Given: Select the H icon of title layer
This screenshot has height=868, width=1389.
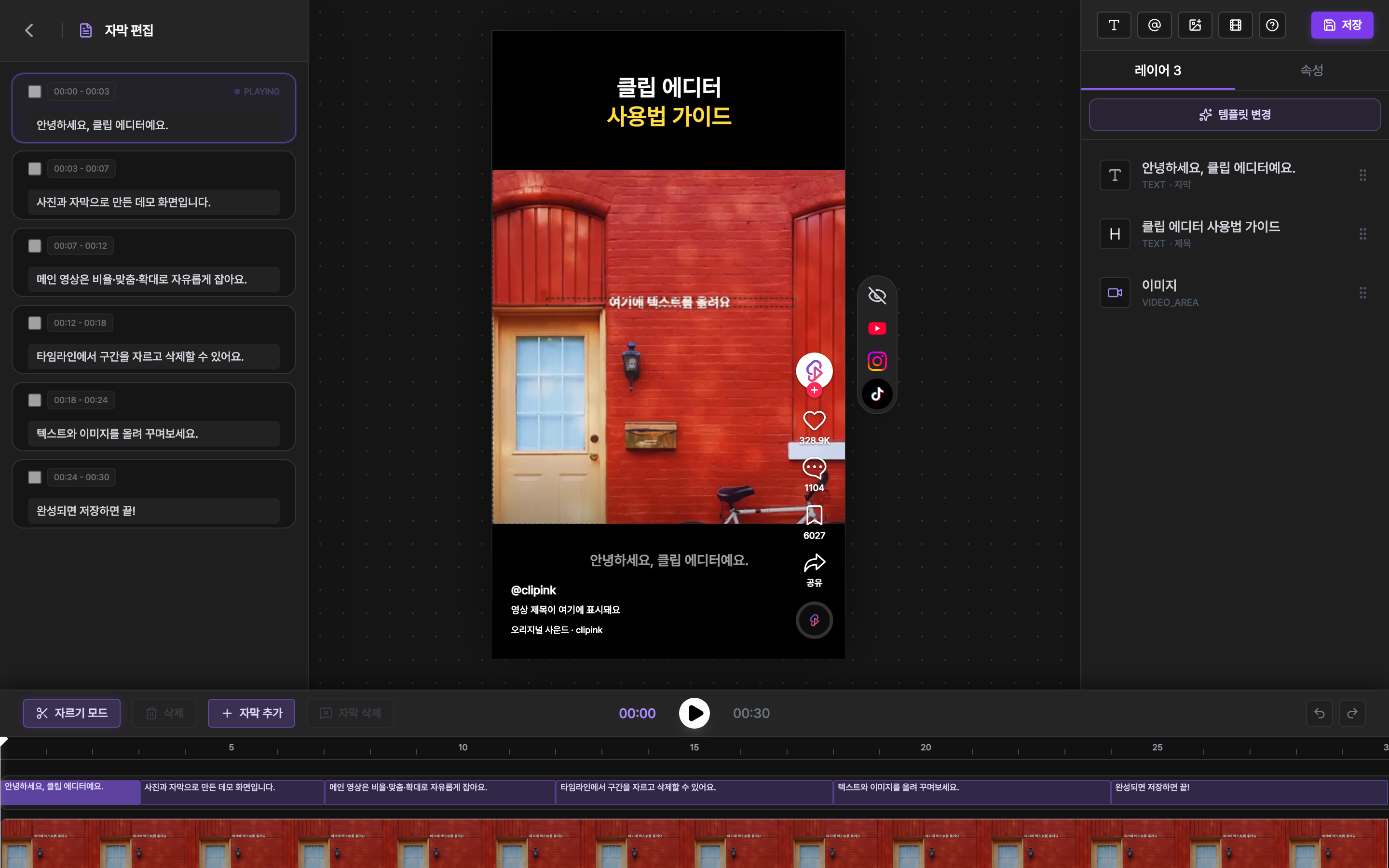Looking at the screenshot, I should (x=1115, y=234).
